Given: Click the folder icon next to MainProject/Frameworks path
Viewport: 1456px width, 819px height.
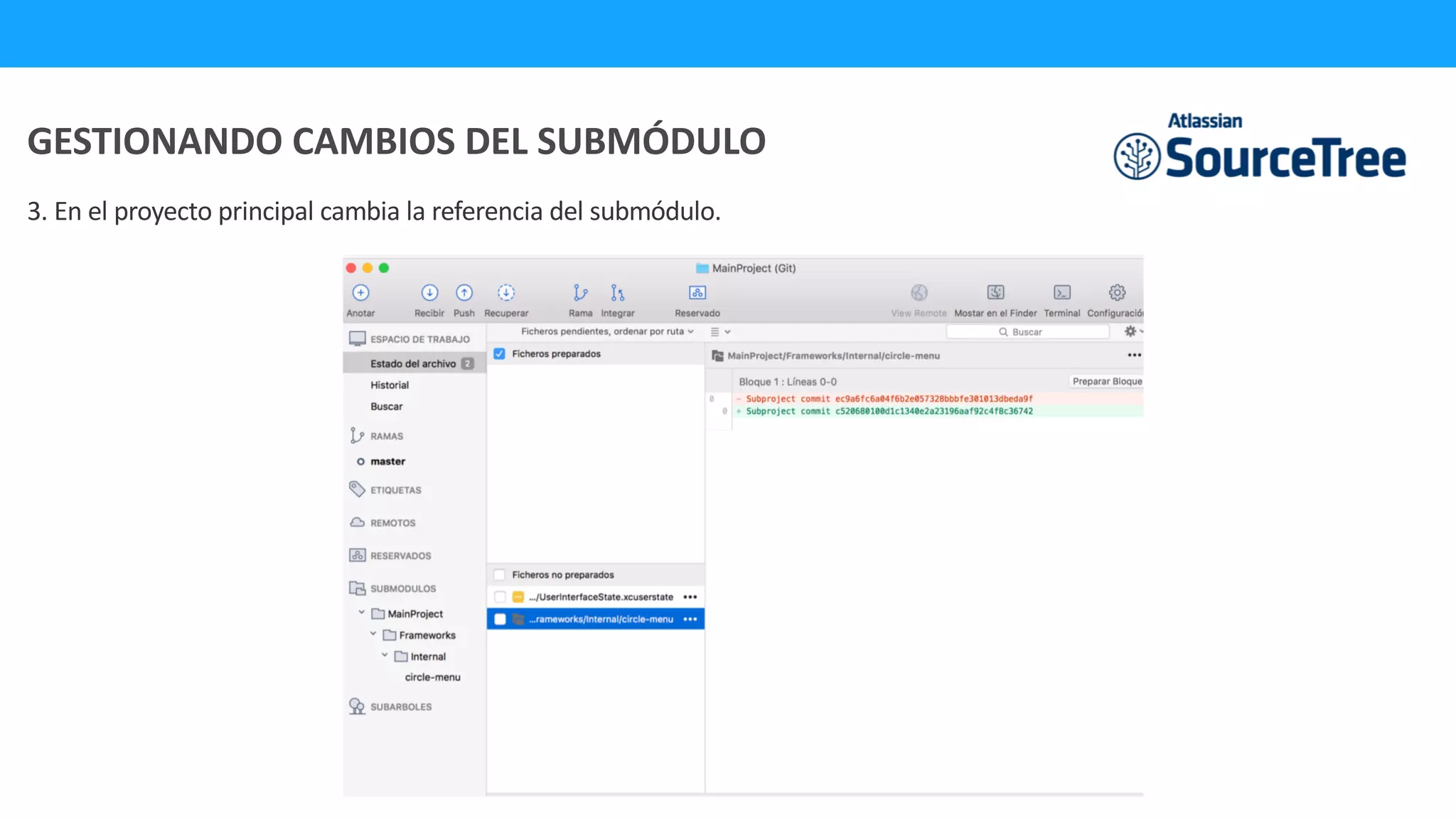Looking at the screenshot, I should pyautogui.click(x=718, y=355).
